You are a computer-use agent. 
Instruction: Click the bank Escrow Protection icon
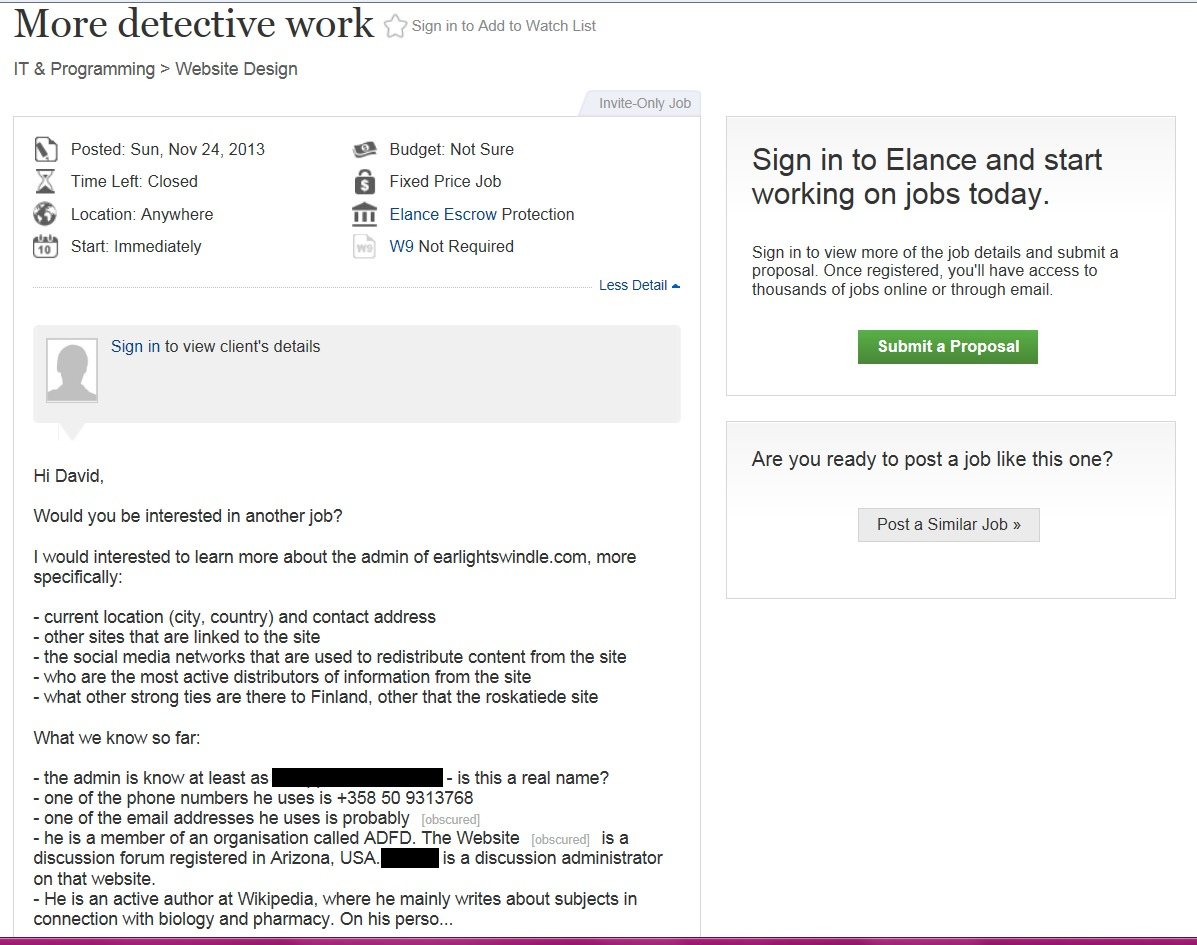pos(364,214)
